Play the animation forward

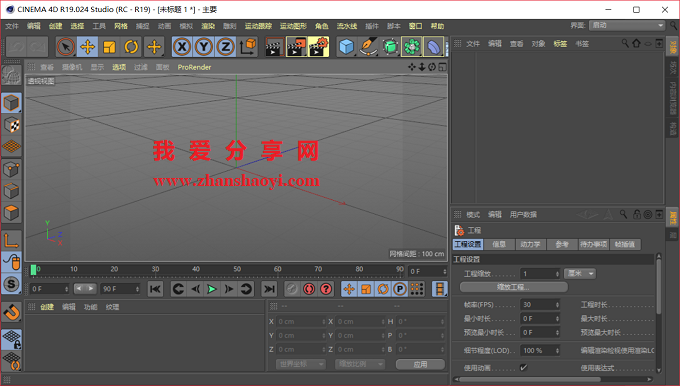pyautogui.click(x=212, y=289)
